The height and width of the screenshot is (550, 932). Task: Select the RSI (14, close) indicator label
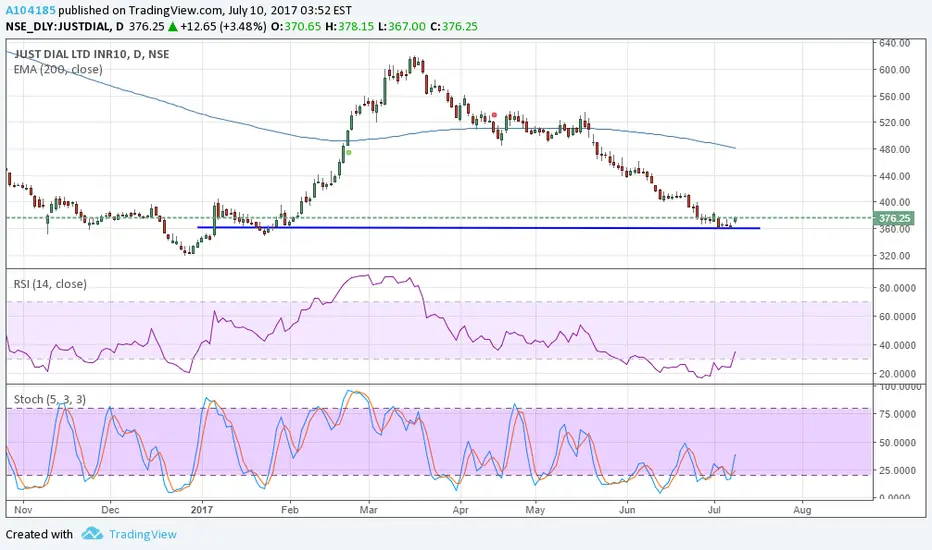[50, 284]
